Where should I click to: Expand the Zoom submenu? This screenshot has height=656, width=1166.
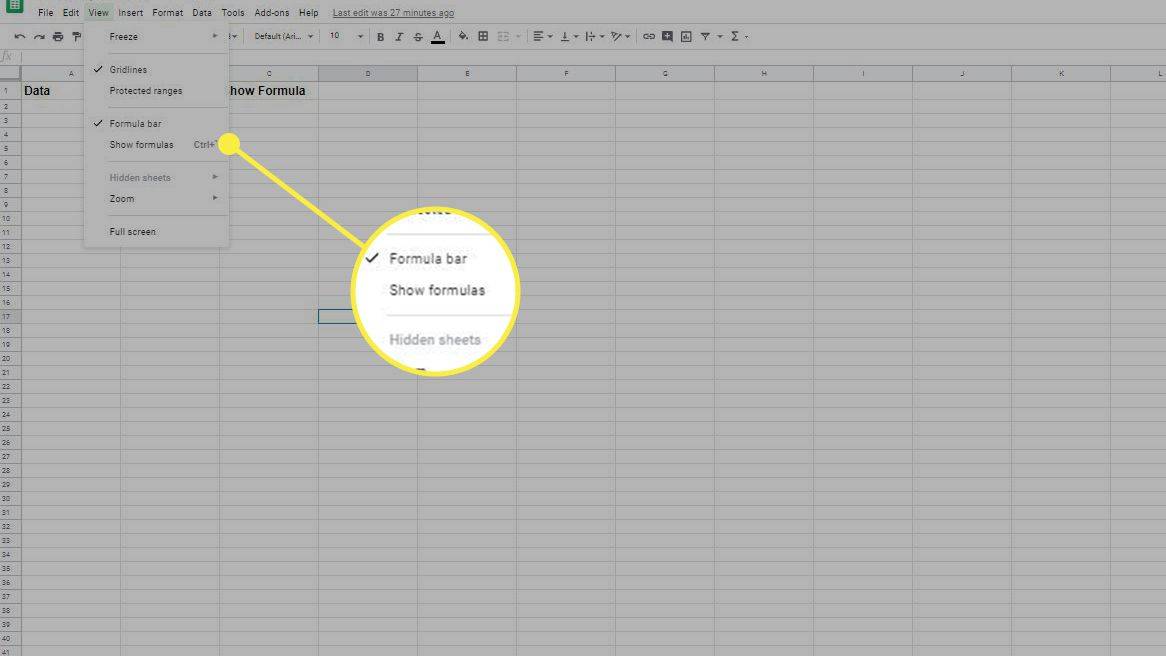coord(121,198)
